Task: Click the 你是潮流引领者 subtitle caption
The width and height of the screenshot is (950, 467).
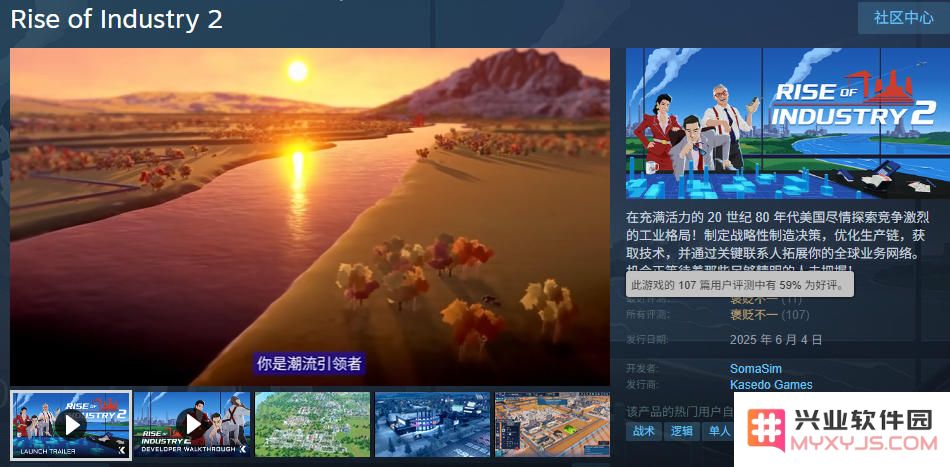Action: [x=309, y=363]
